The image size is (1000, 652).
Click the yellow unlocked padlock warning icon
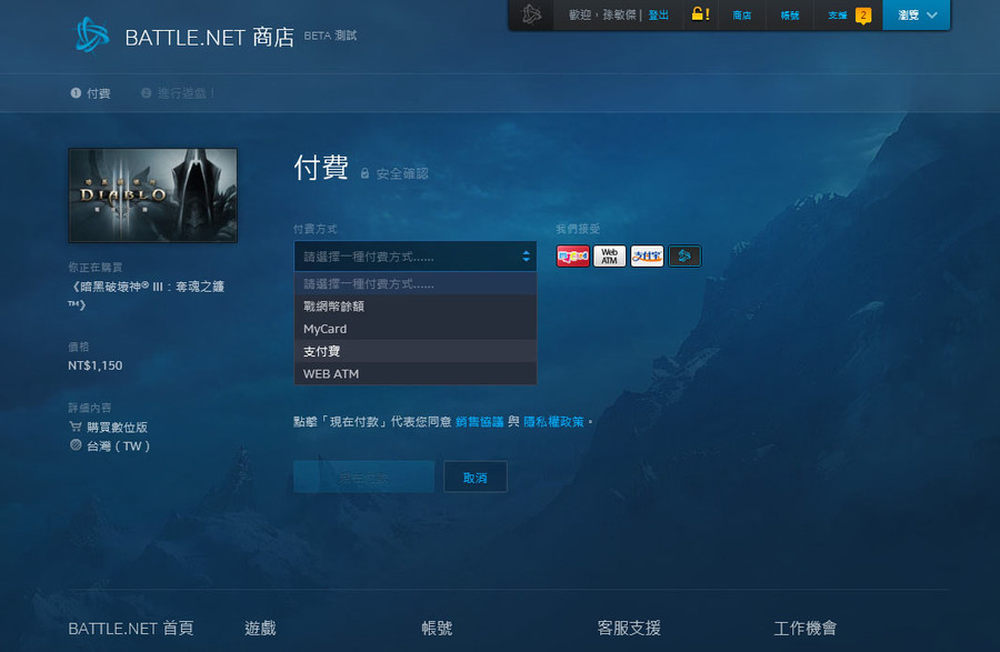tap(700, 14)
